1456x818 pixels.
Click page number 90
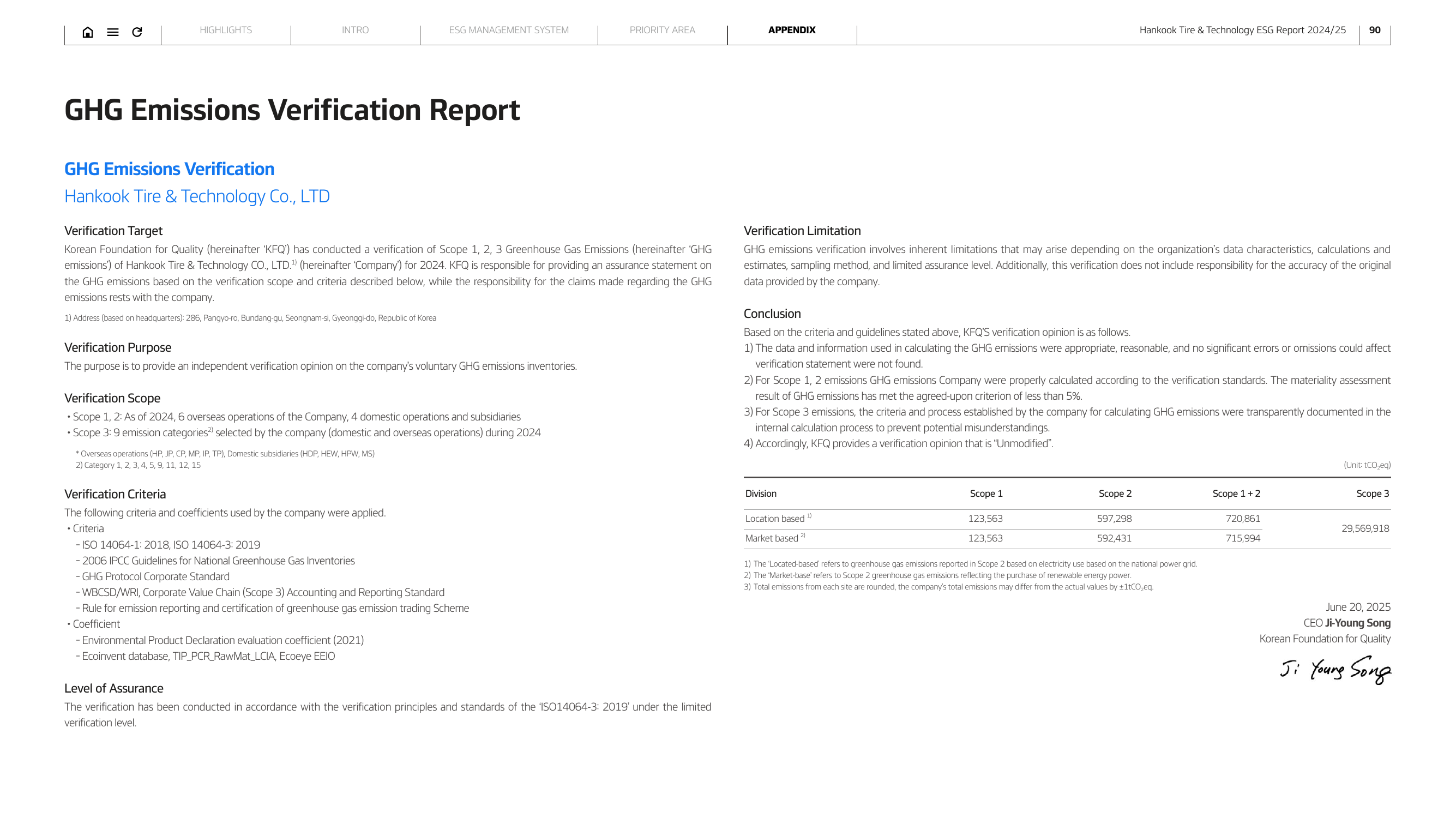point(1375,30)
